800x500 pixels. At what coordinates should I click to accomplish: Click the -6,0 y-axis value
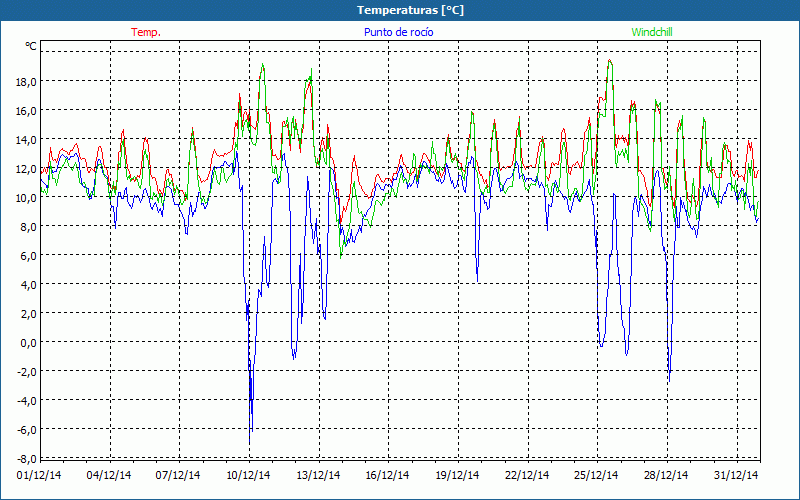coord(27,430)
